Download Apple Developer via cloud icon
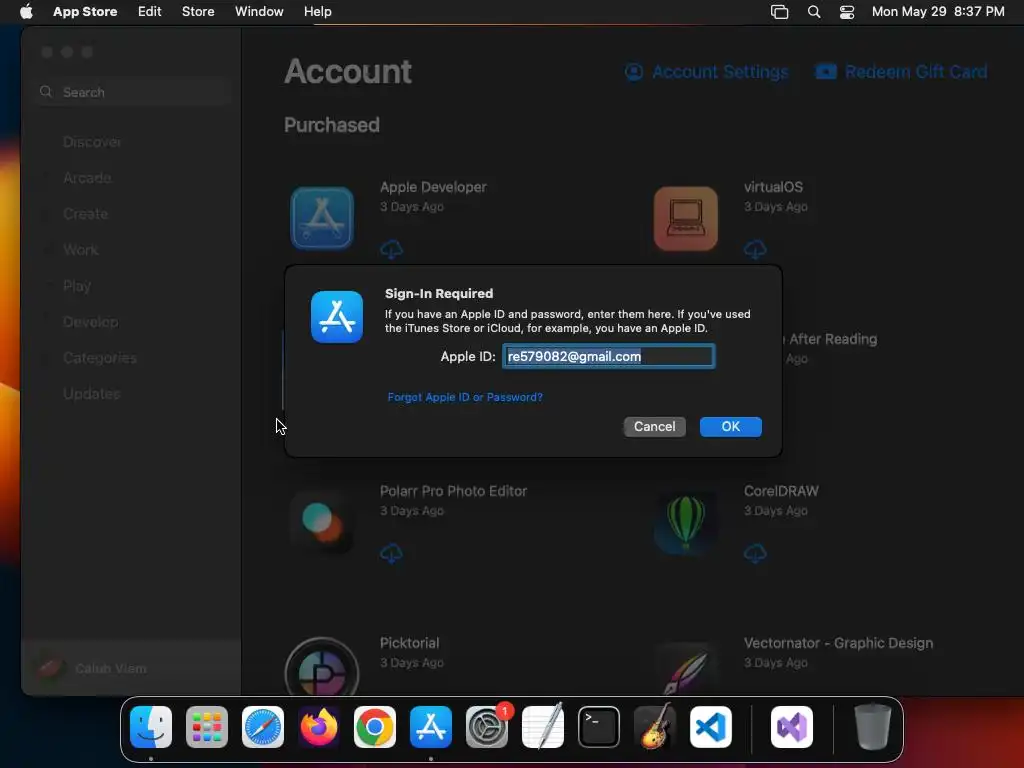 point(391,249)
